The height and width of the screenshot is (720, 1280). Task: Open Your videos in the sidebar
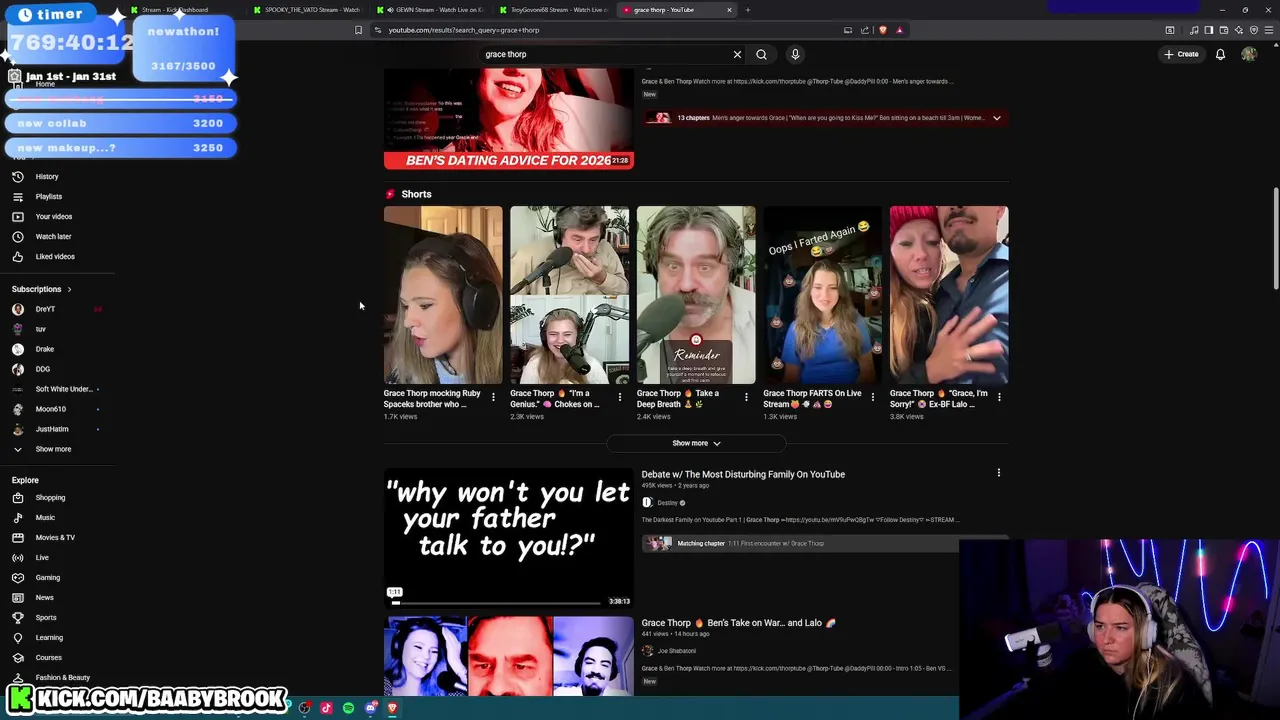pyautogui.click(x=53, y=217)
